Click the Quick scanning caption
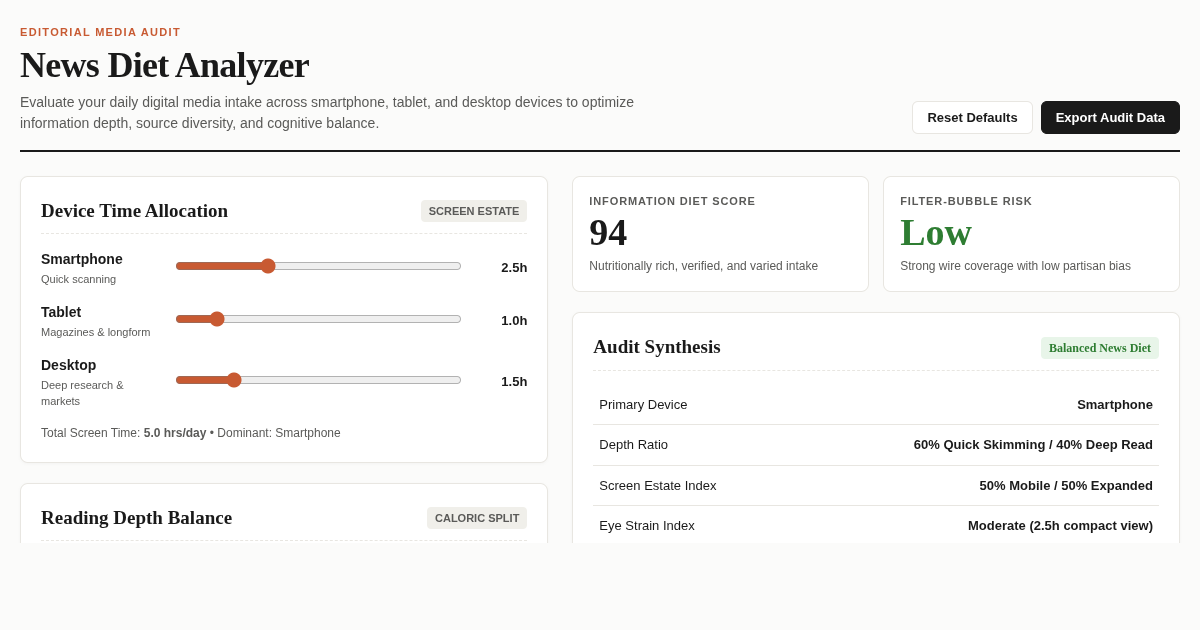Image resolution: width=1200 pixels, height=630 pixels. pyautogui.click(x=79, y=279)
